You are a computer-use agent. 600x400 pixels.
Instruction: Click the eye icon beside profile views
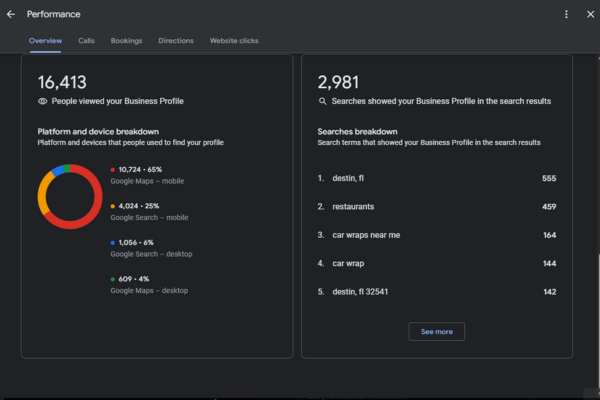[42, 101]
